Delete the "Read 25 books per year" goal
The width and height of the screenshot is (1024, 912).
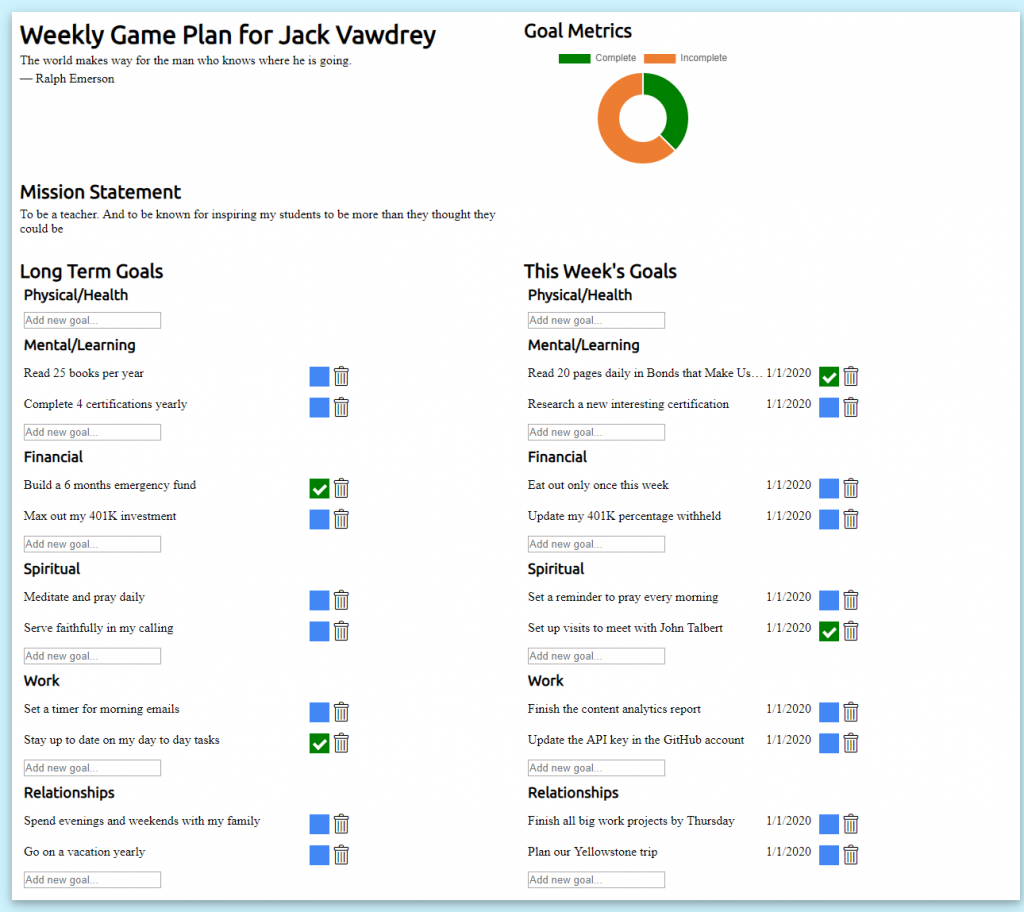[x=341, y=376]
